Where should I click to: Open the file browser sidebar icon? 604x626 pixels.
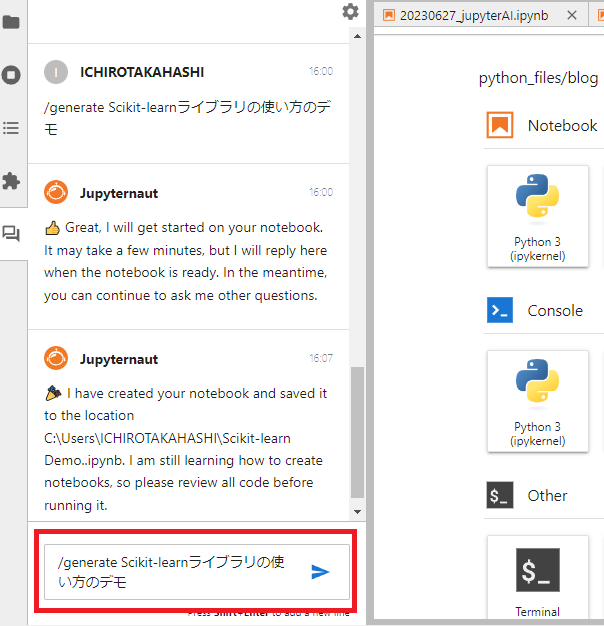12,21
